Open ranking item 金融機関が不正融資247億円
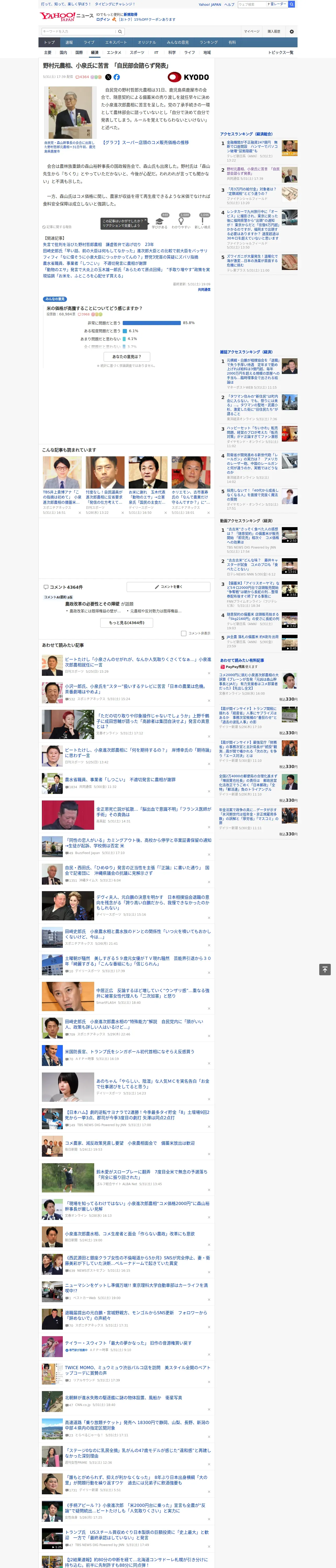The image size is (336, 1568). point(253,147)
